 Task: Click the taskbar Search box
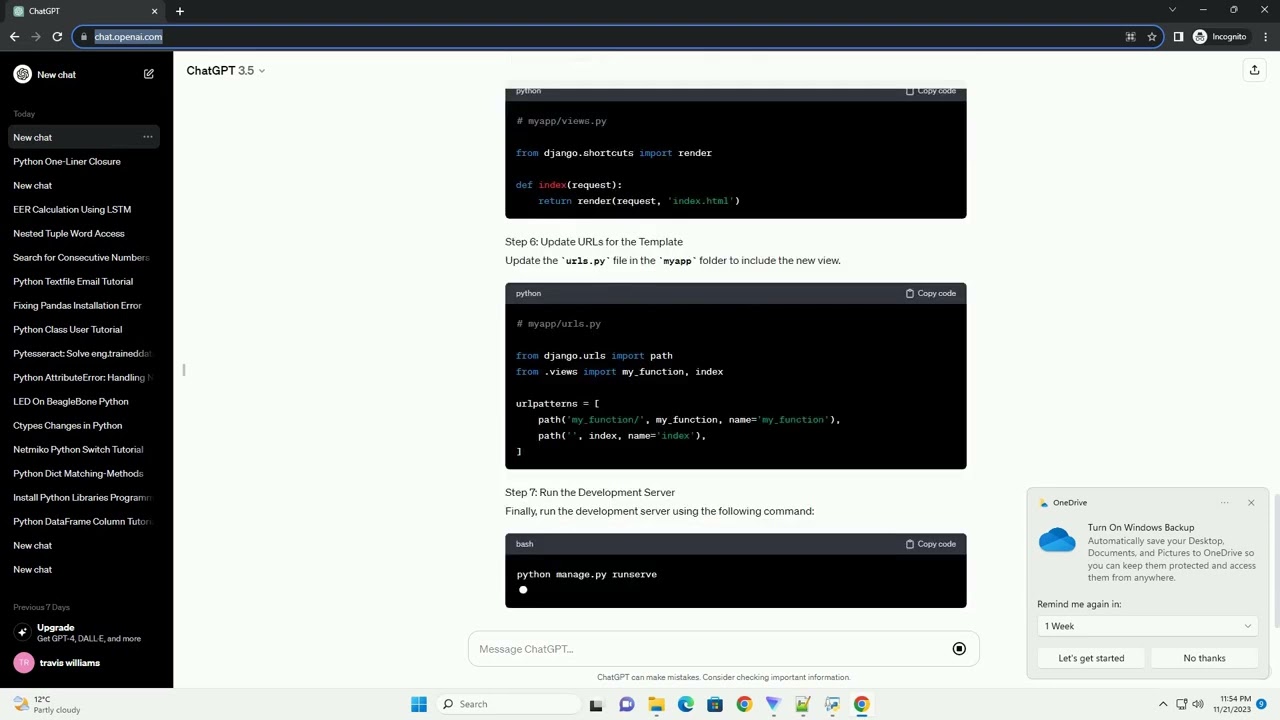(510, 704)
